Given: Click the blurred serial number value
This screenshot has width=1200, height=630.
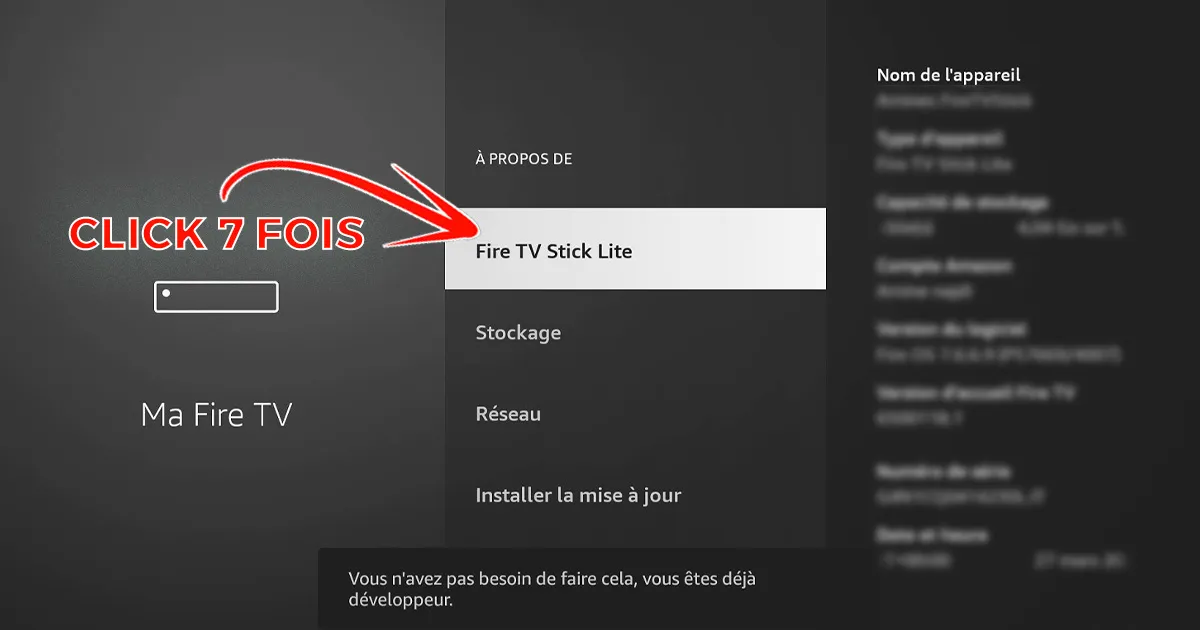Looking at the screenshot, I should point(962,496).
